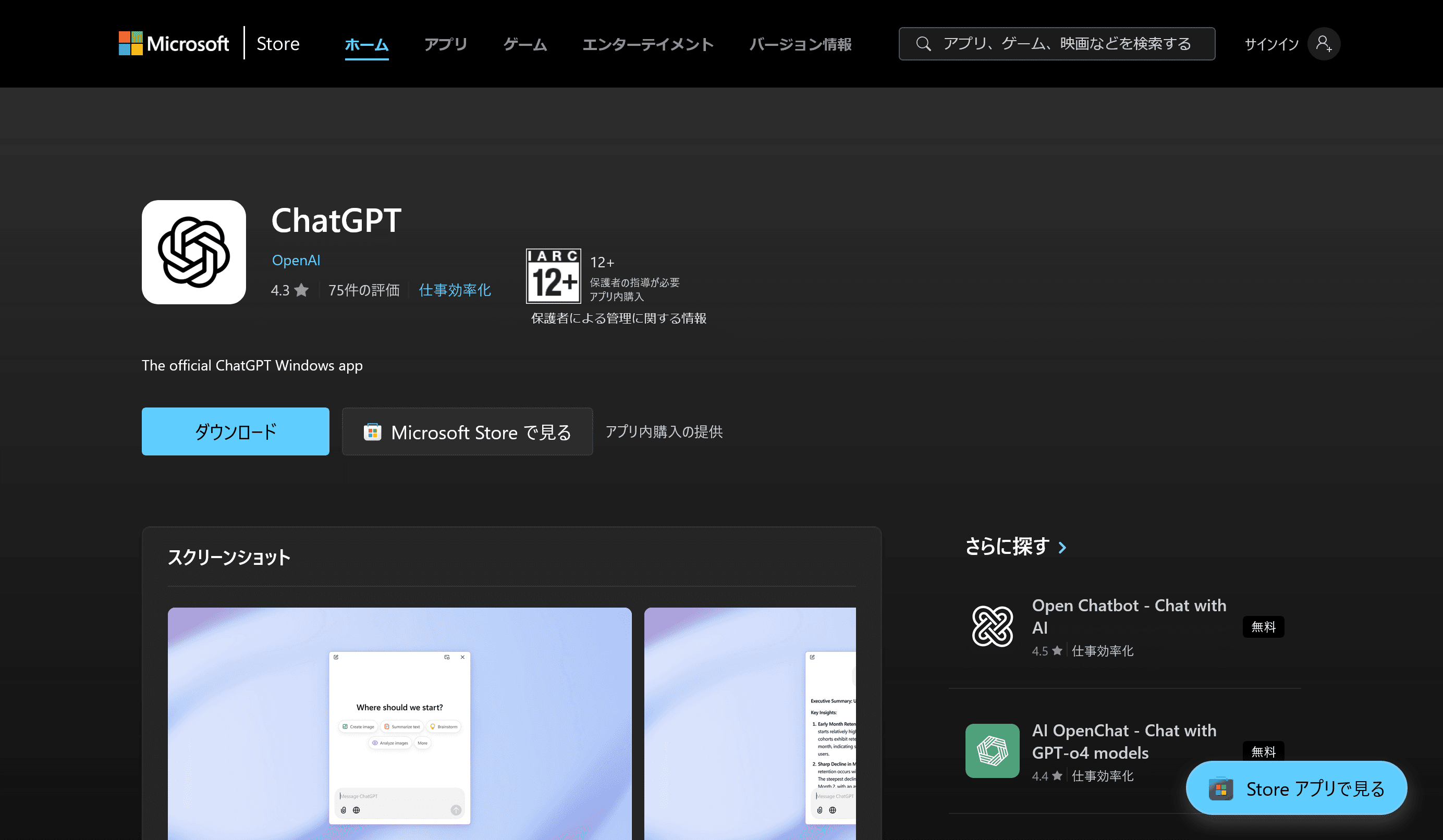Click 無料 badge for AI OpenChat

tap(1263, 751)
